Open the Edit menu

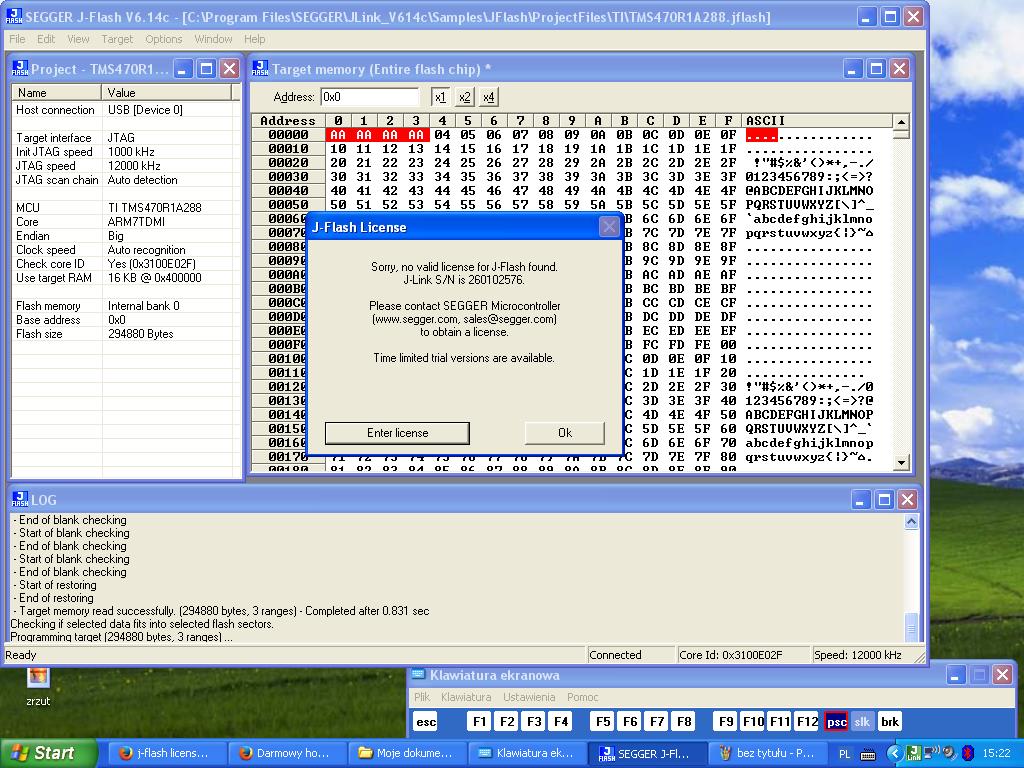click(x=46, y=39)
